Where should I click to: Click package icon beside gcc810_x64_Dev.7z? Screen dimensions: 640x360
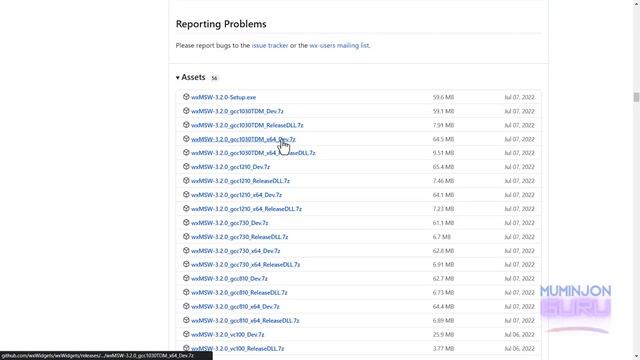[186, 306]
